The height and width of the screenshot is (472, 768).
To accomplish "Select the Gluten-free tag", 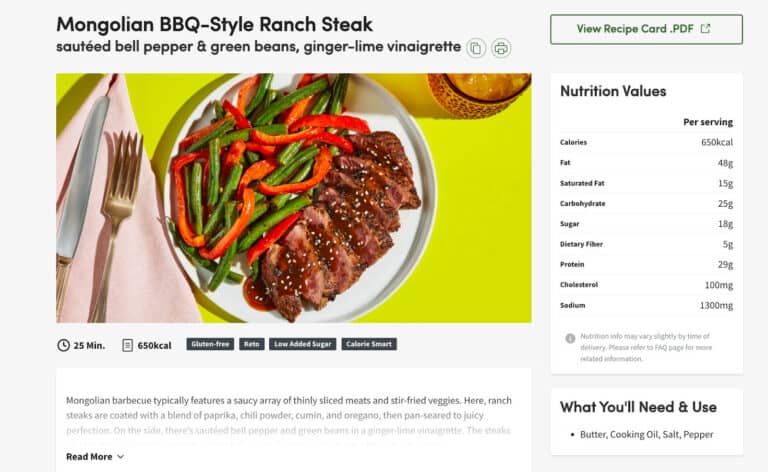I will pos(210,344).
